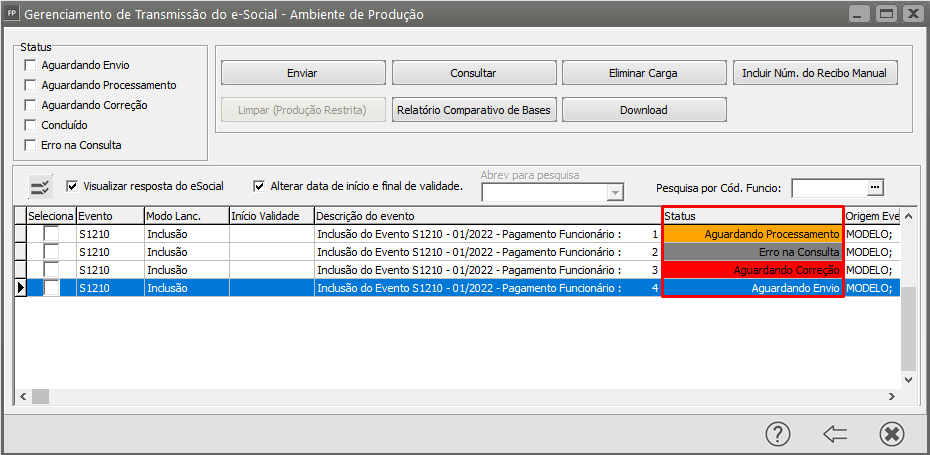Check the Aguardando Correção status filter
This screenshot has width=930, height=455.
pyautogui.click(x=30, y=106)
